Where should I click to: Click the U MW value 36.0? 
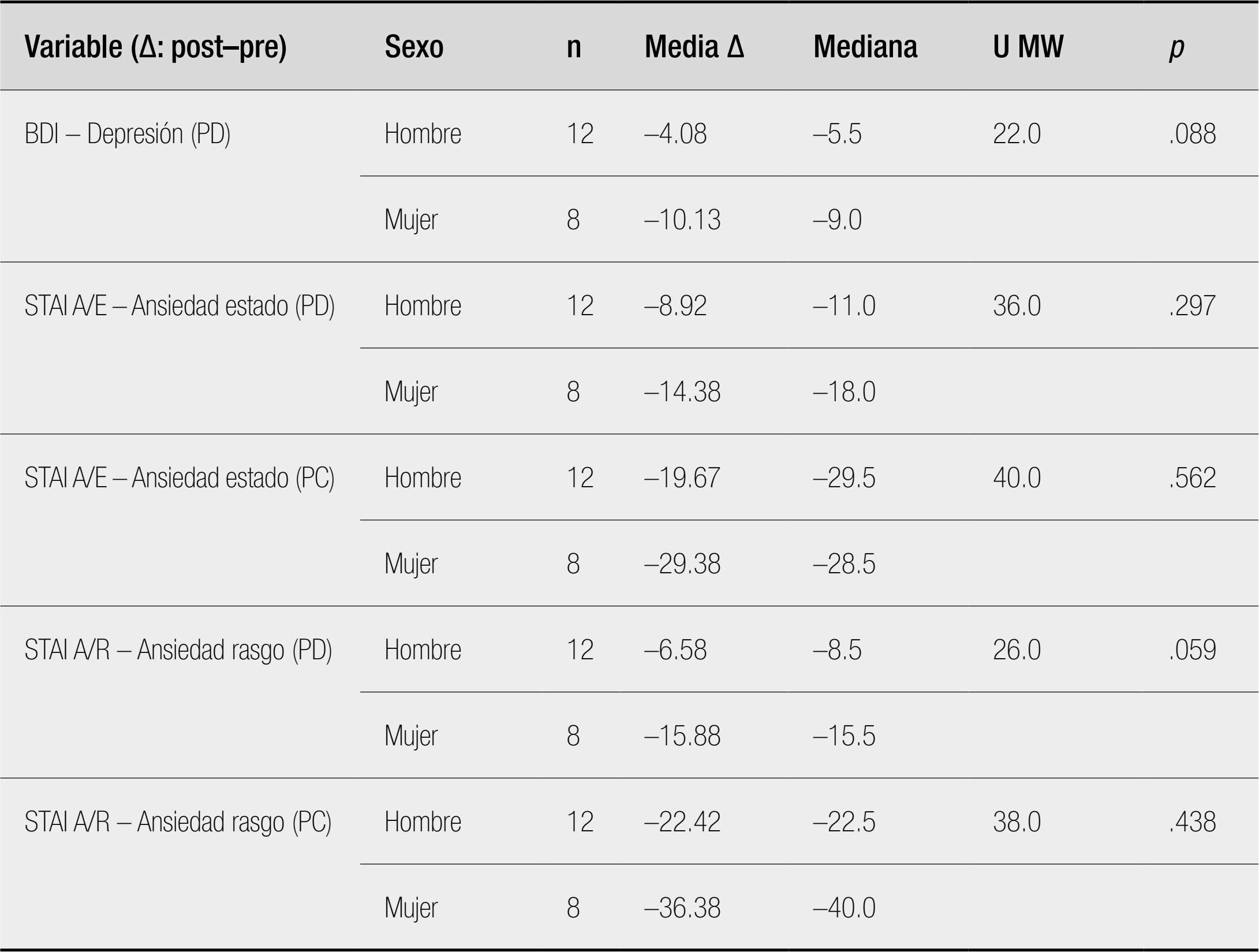pyautogui.click(x=1017, y=306)
